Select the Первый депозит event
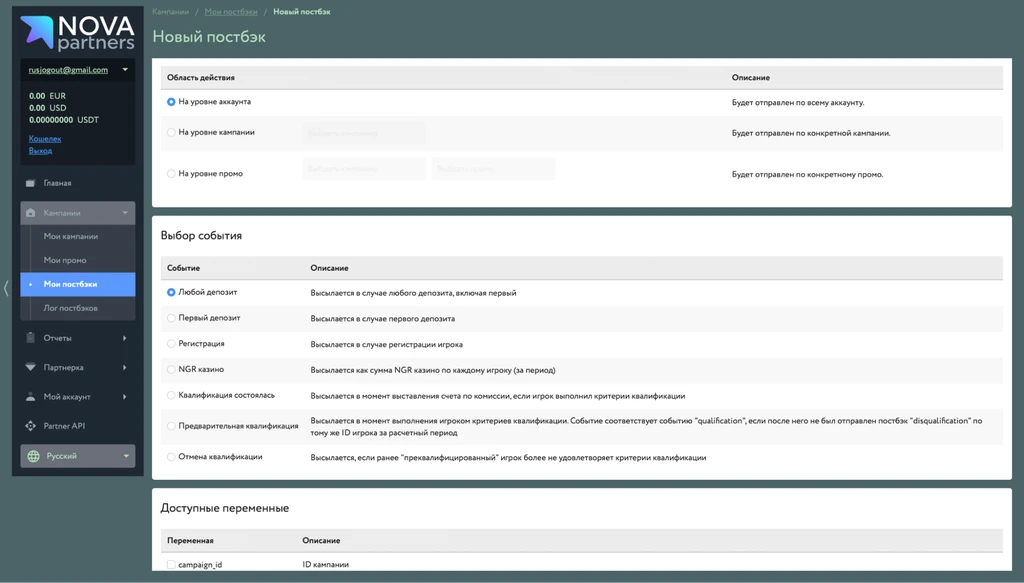This screenshot has height=583, width=1024. point(171,318)
